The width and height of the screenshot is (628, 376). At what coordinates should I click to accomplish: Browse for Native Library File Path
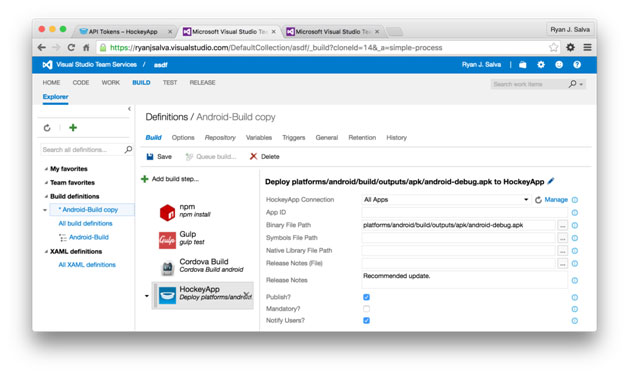point(563,251)
